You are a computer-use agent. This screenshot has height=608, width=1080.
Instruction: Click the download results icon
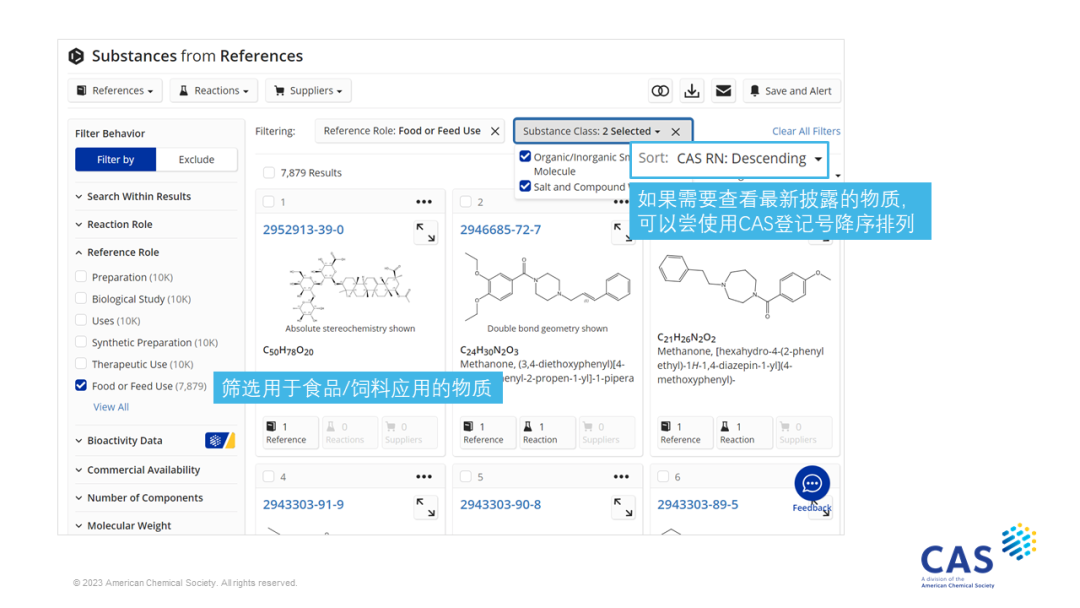tap(692, 91)
